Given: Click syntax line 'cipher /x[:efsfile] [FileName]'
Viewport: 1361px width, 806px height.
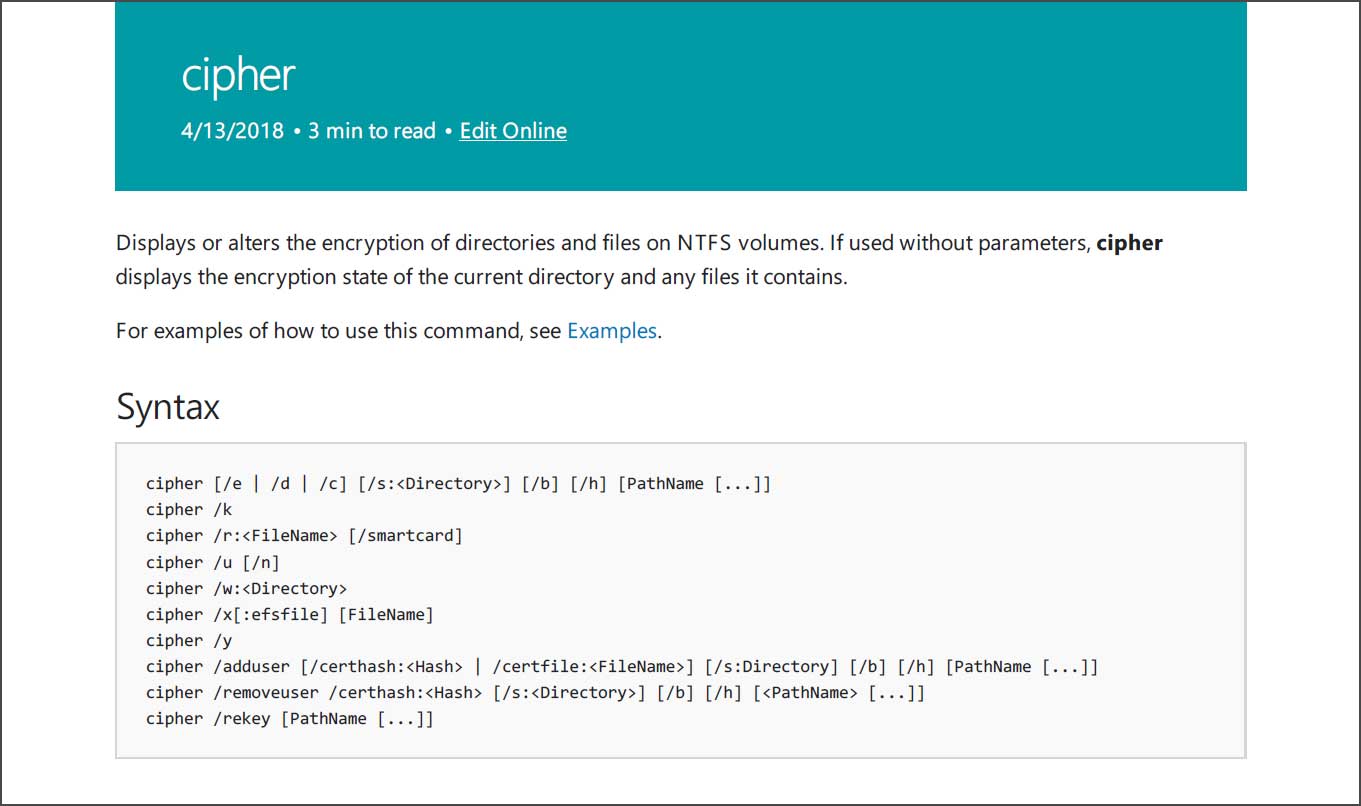Looking at the screenshot, I should point(290,614).
